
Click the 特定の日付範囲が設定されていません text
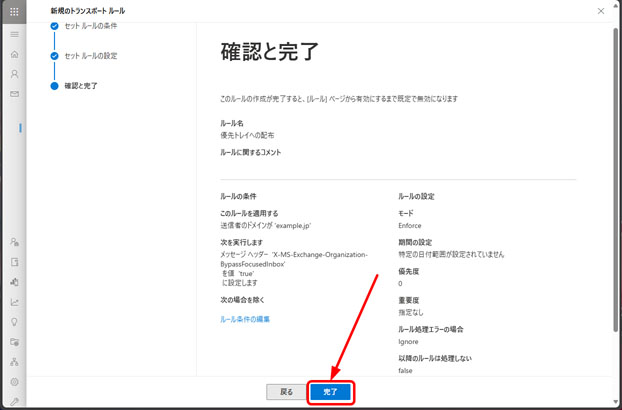point(451,255)
